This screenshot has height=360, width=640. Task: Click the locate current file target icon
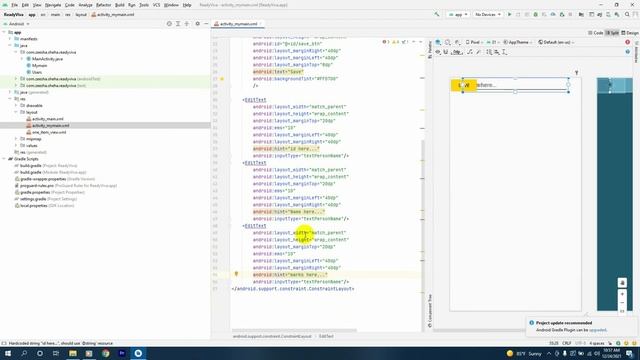coord(169,24)
